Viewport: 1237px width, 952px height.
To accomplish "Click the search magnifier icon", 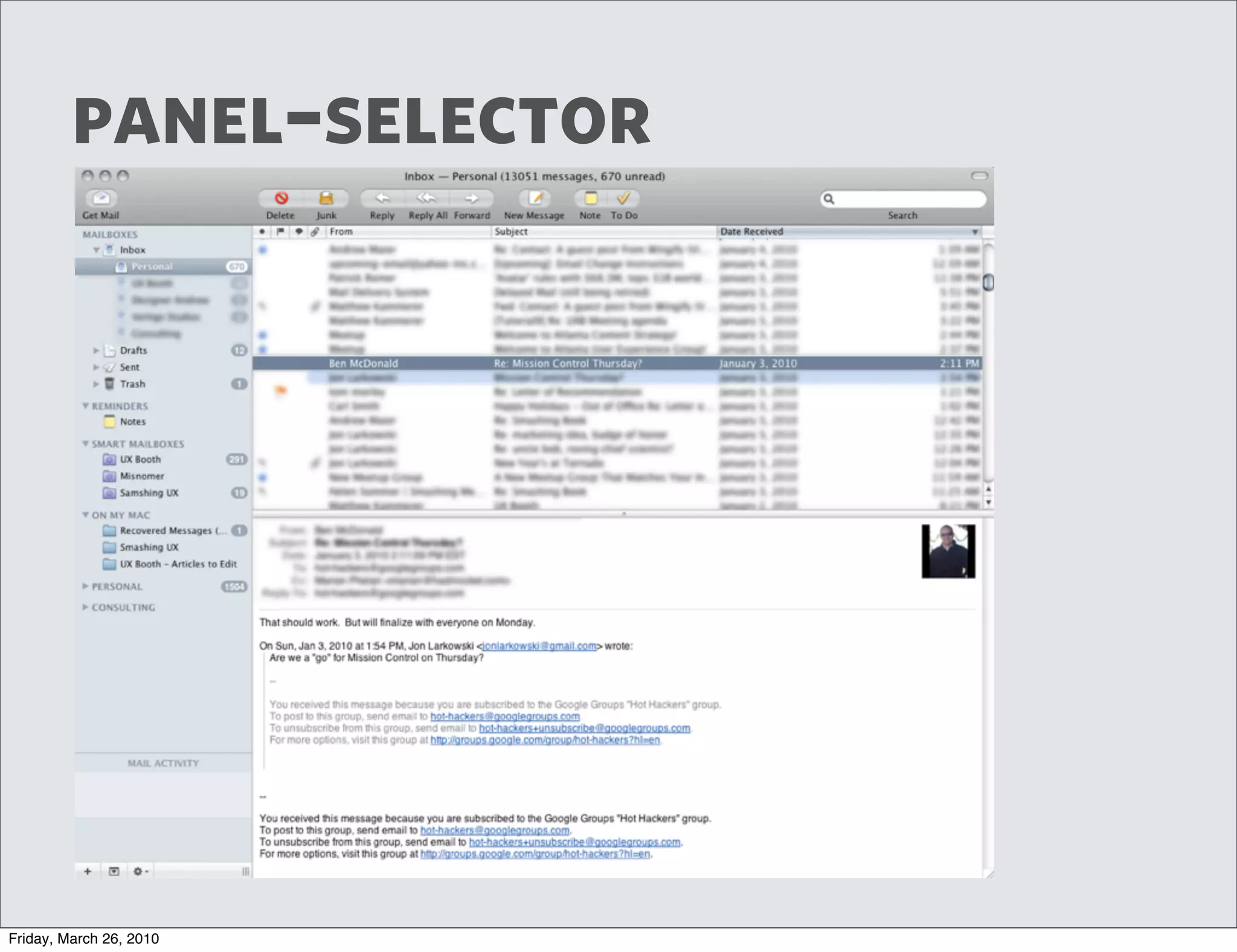I will tap(829, 199).
